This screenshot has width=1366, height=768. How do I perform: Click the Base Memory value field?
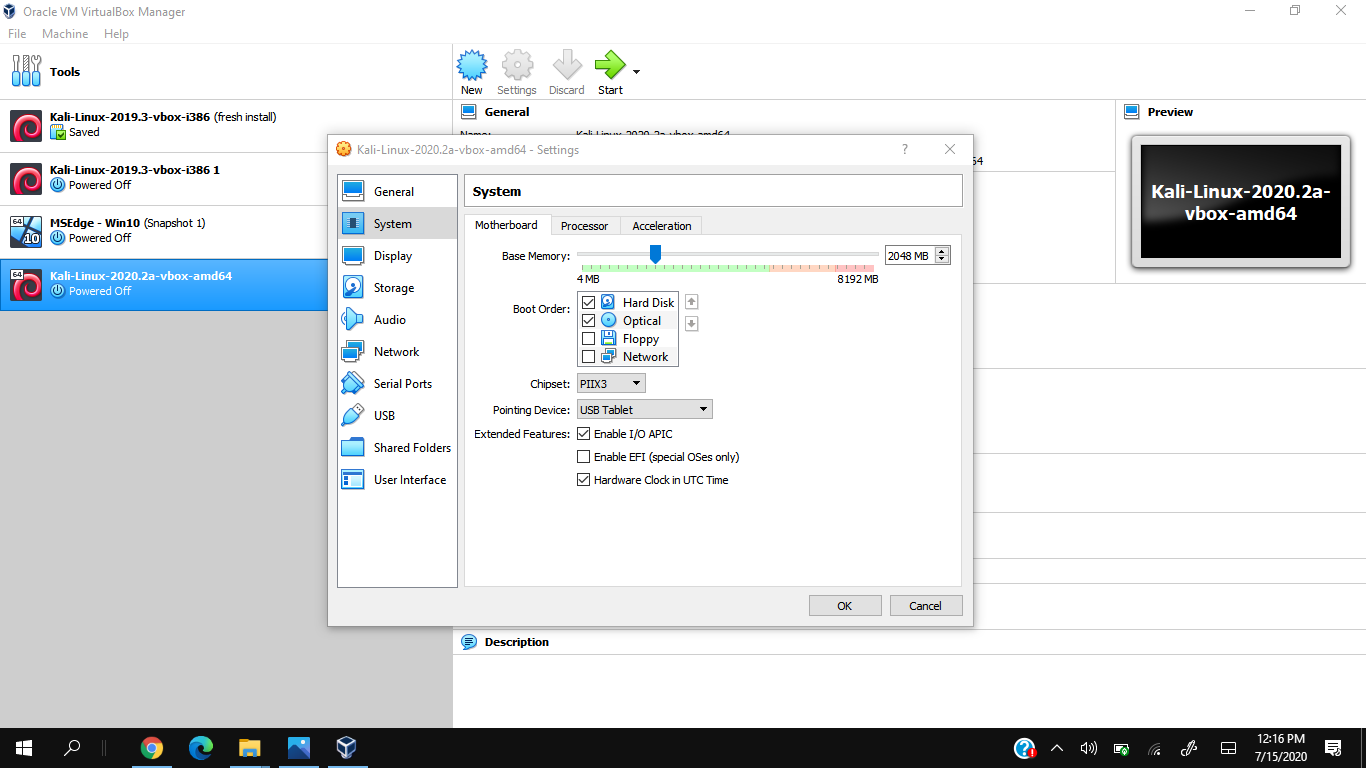(x=910, y=256)
